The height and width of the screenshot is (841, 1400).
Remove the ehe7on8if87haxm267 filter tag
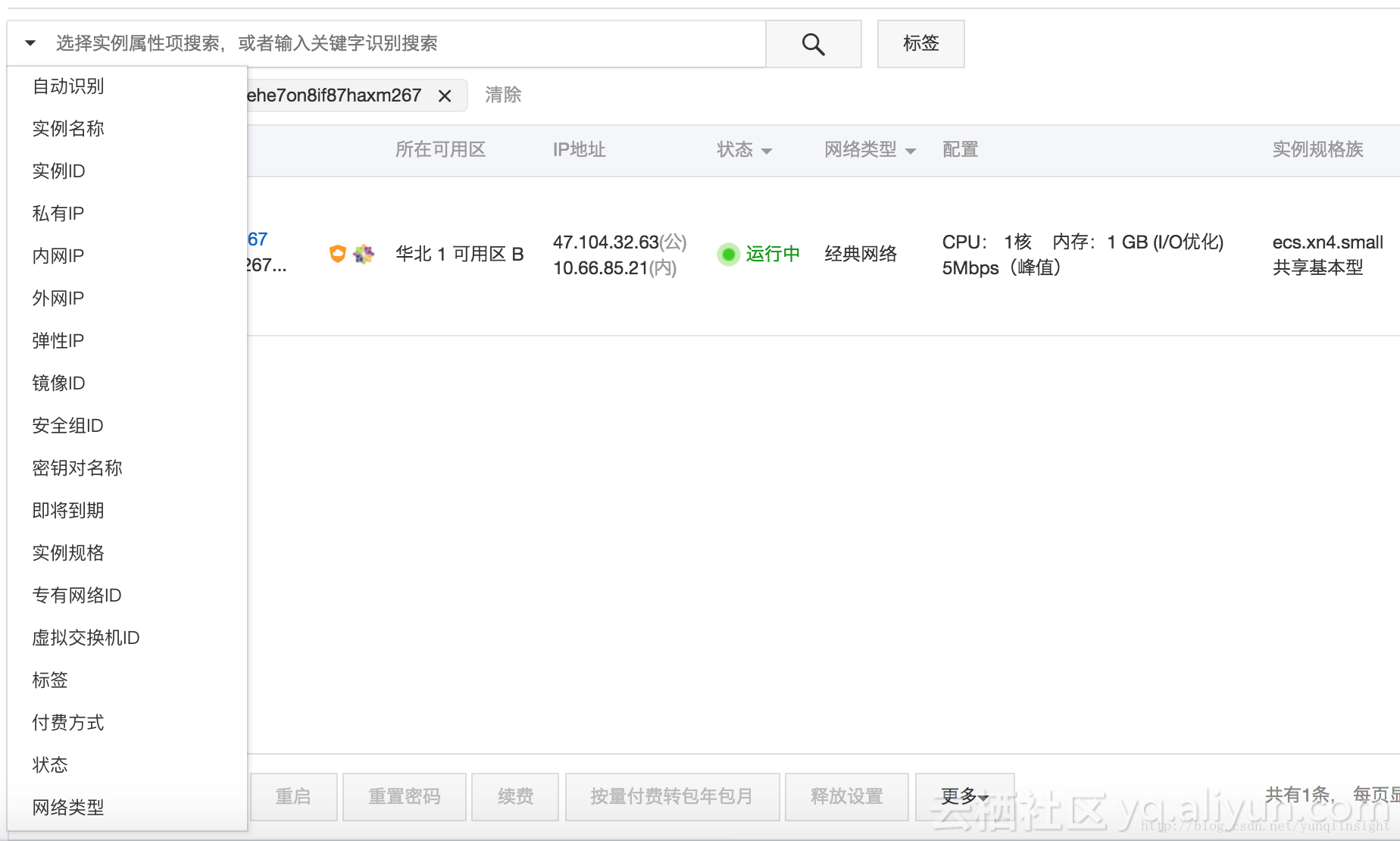click(x=445, y=96)
